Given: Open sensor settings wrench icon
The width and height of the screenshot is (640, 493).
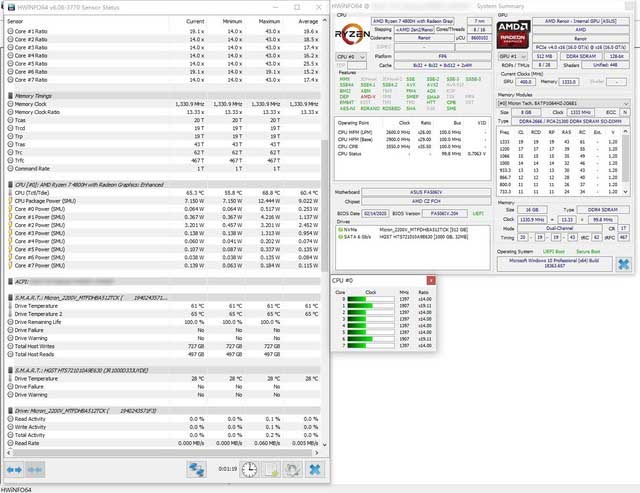Looking at the screenshot, I should pos(293,470).
